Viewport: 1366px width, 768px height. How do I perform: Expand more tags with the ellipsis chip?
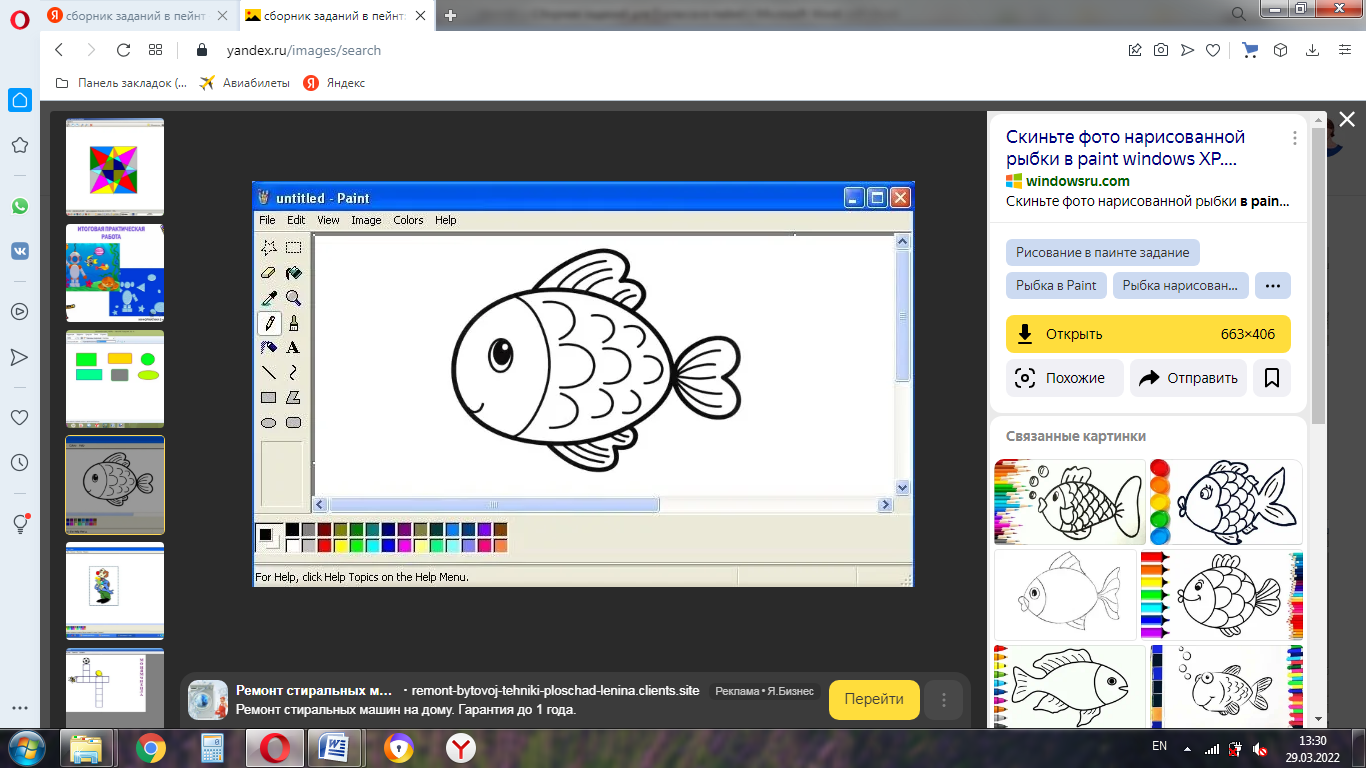click(1272, 285)
